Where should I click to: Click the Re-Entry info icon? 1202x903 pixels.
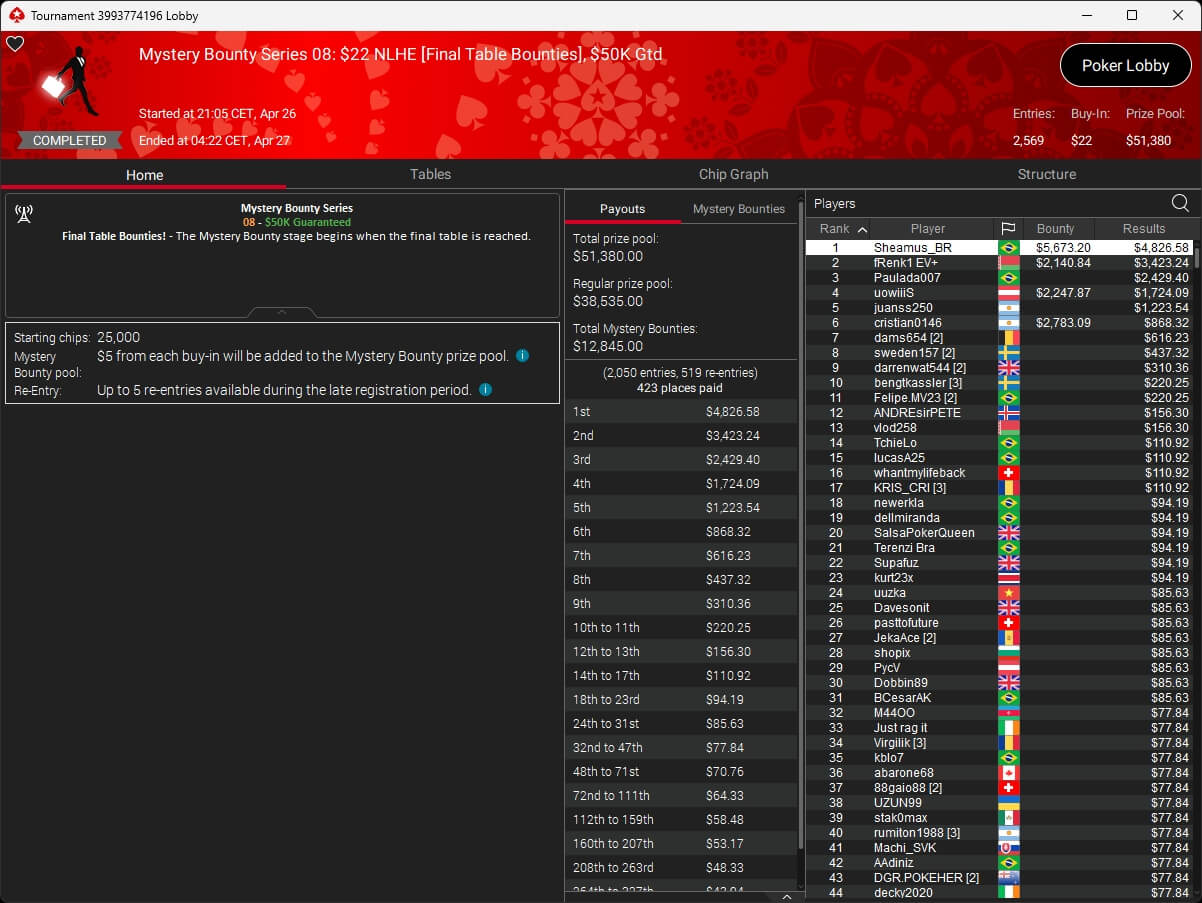pos(485,390)
